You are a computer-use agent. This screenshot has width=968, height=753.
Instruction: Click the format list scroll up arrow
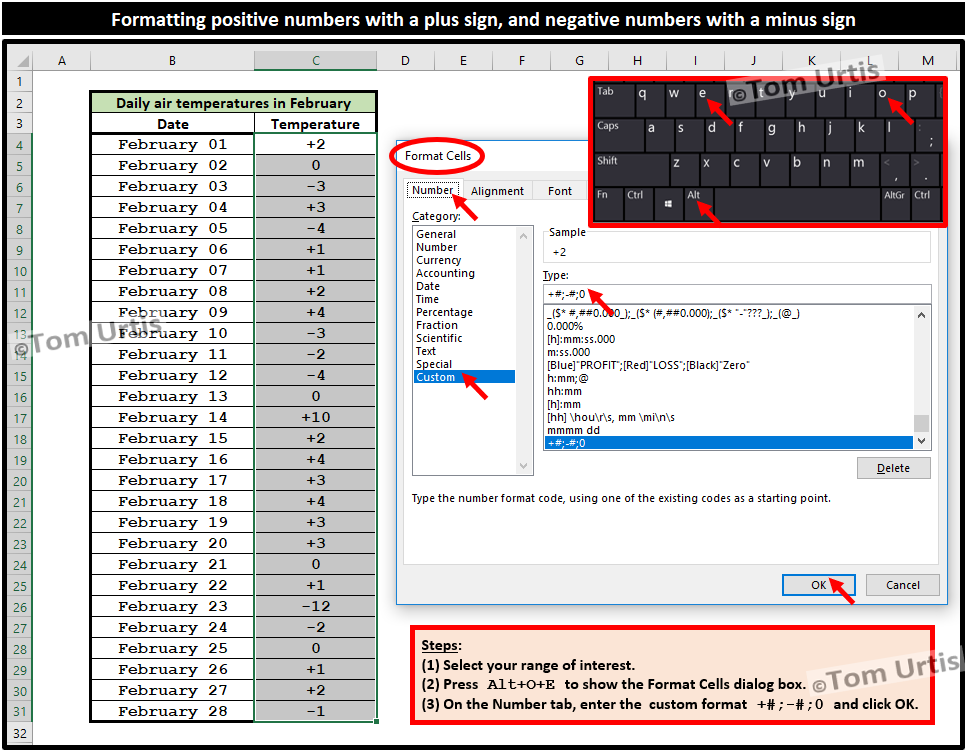tap(921, 315)
